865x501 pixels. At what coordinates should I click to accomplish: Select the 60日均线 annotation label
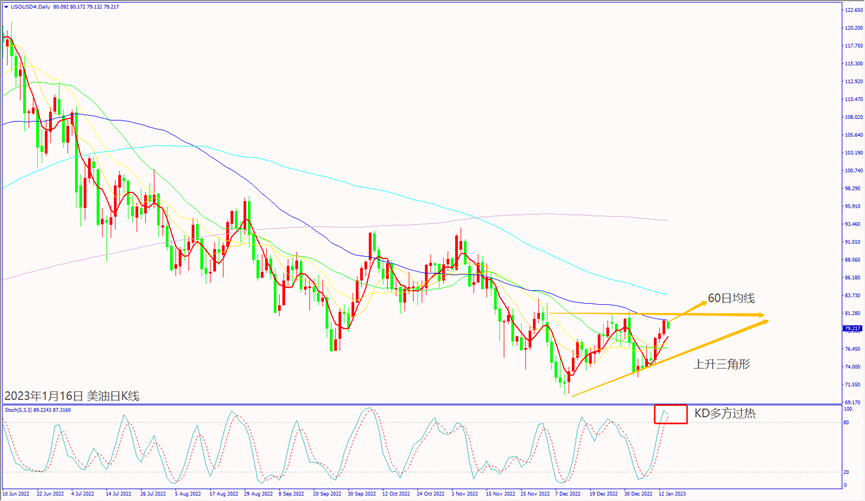(x=733, y=298)
